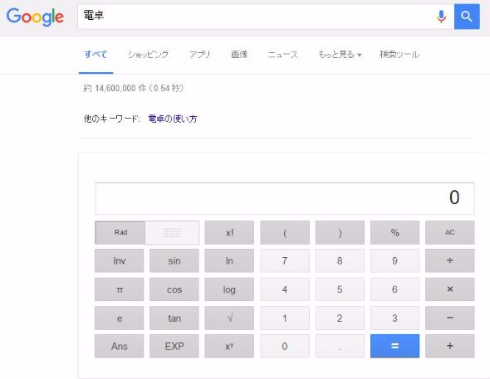
Task: Insert Euler's constant e
Action: tap(119, 318)
